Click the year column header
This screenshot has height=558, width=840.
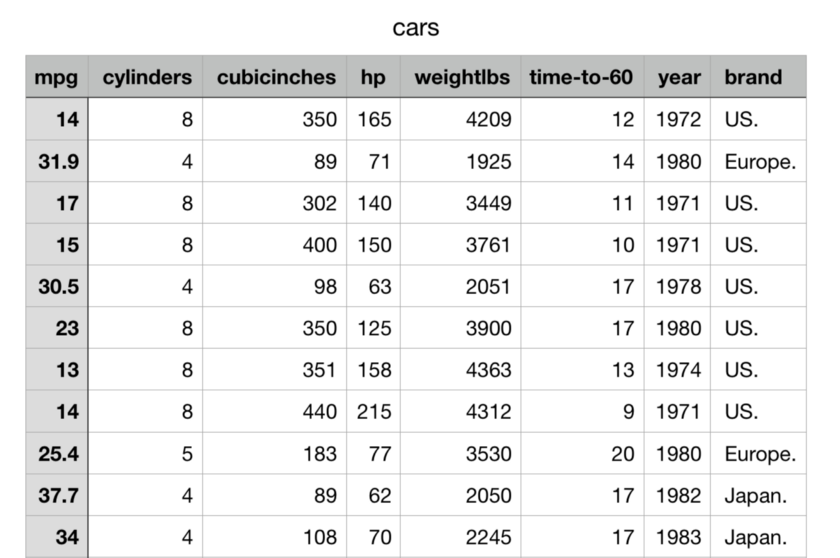(679, 78)
